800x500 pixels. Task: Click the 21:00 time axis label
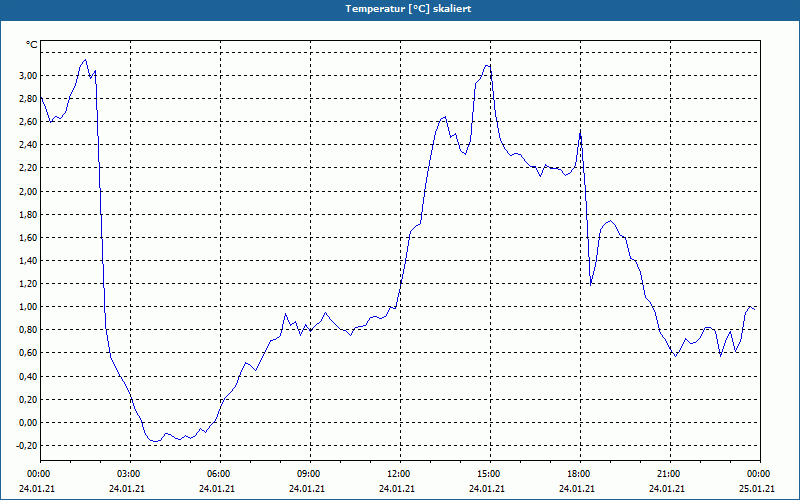click(x=668, y=474)
